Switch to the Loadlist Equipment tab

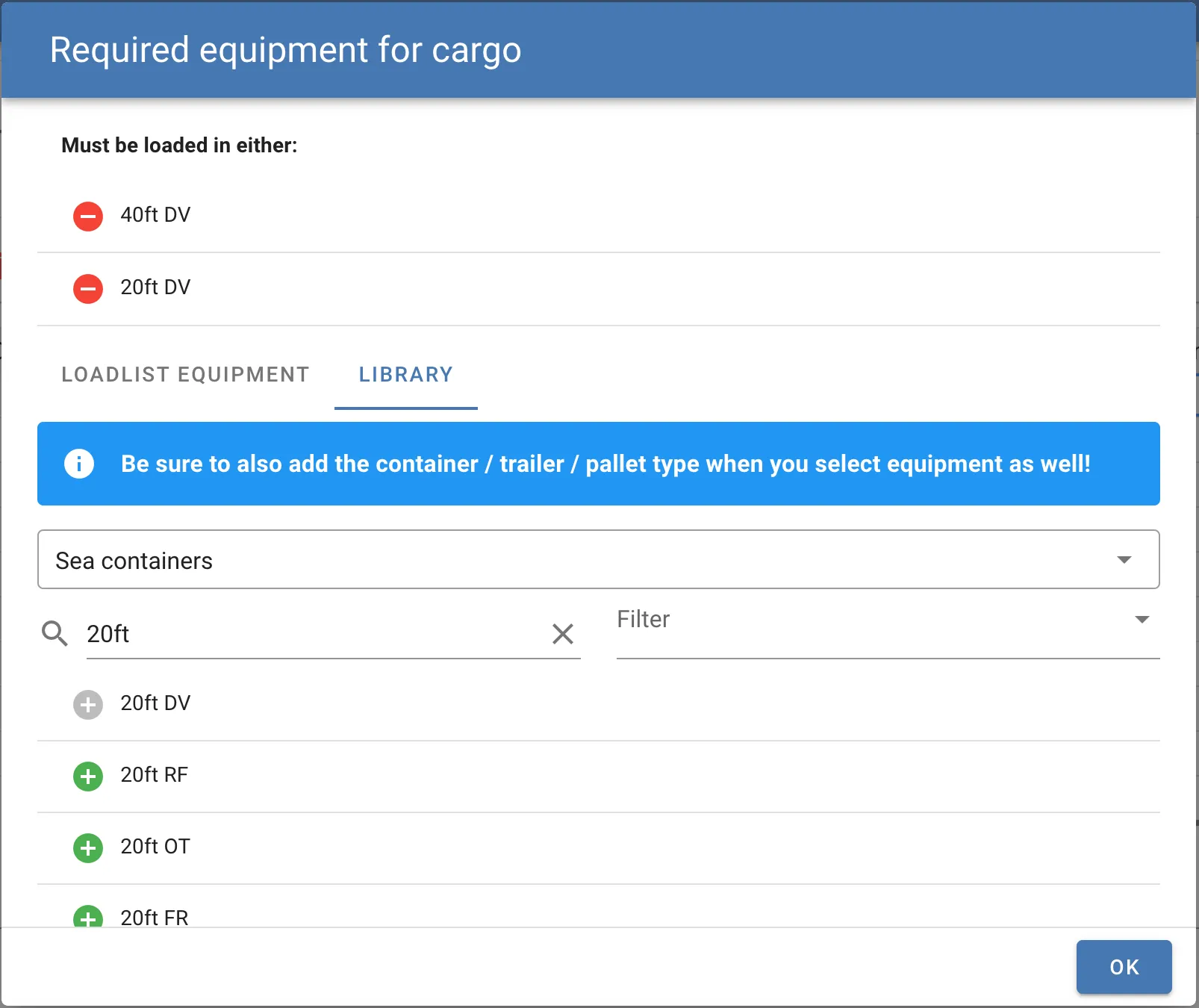(185, 375)
